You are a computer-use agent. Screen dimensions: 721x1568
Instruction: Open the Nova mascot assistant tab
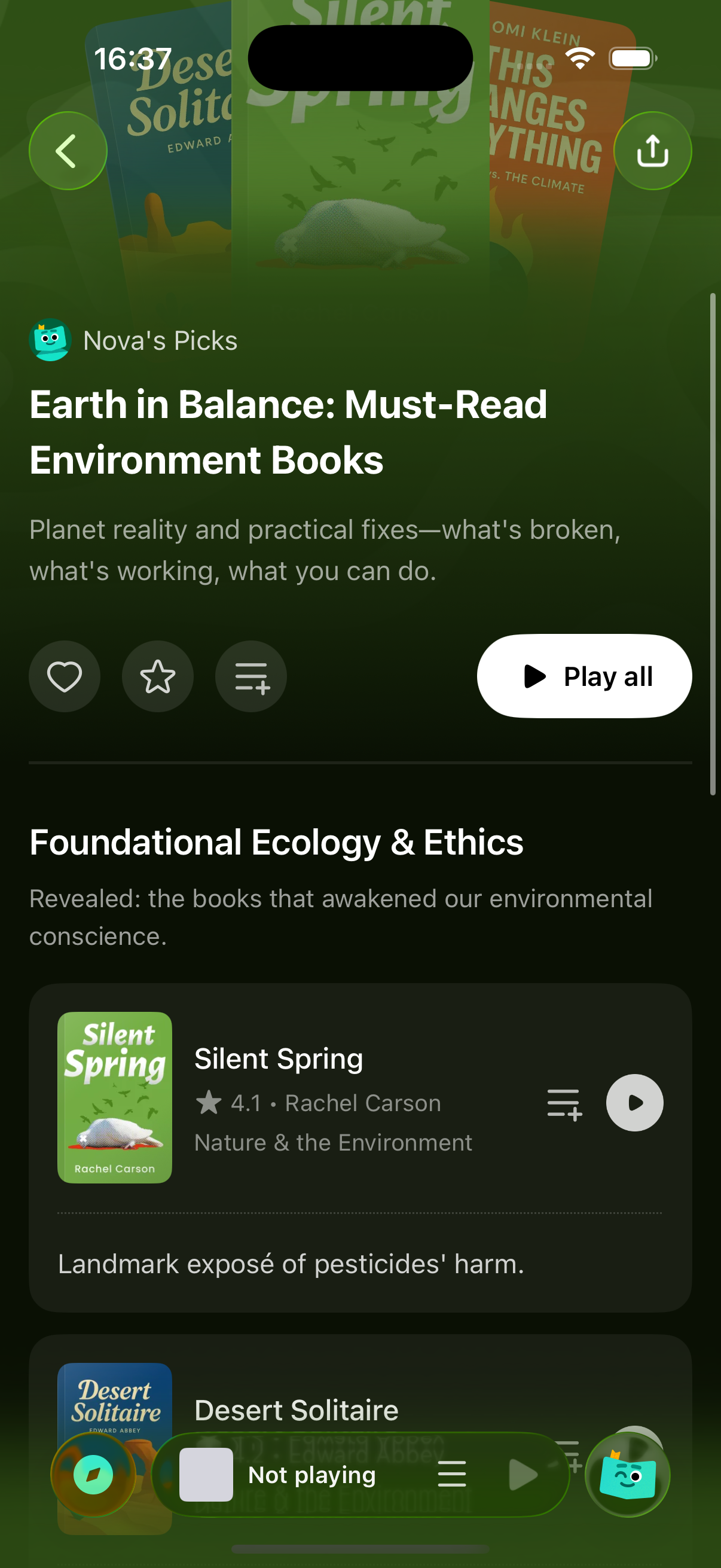(x=627, y=1474)
